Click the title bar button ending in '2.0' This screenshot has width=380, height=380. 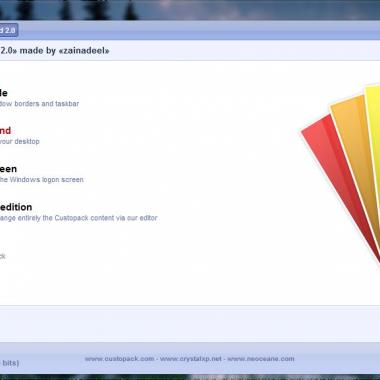[x=8, y=30]
